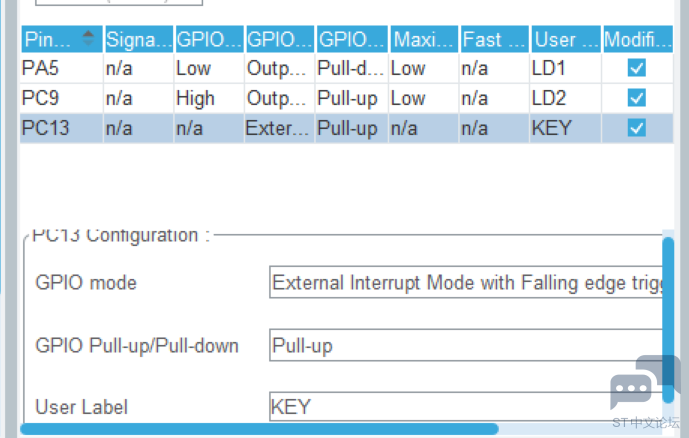Screen dimensions: 689x438
Task: Click the LD2 user label cell
Action: click(x=566, y=98)
